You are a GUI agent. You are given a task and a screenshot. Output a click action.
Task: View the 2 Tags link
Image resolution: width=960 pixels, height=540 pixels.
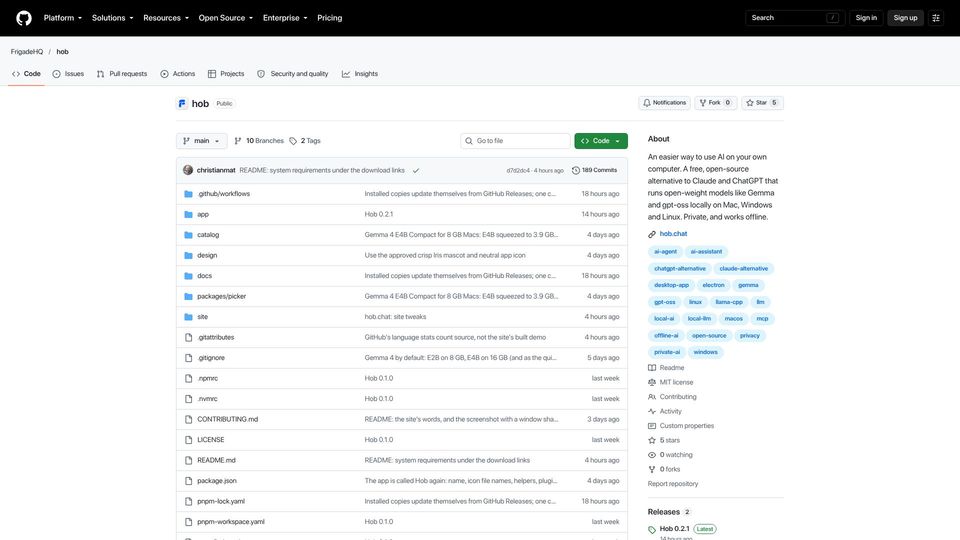pyautogui.click(x=305, y=141)
